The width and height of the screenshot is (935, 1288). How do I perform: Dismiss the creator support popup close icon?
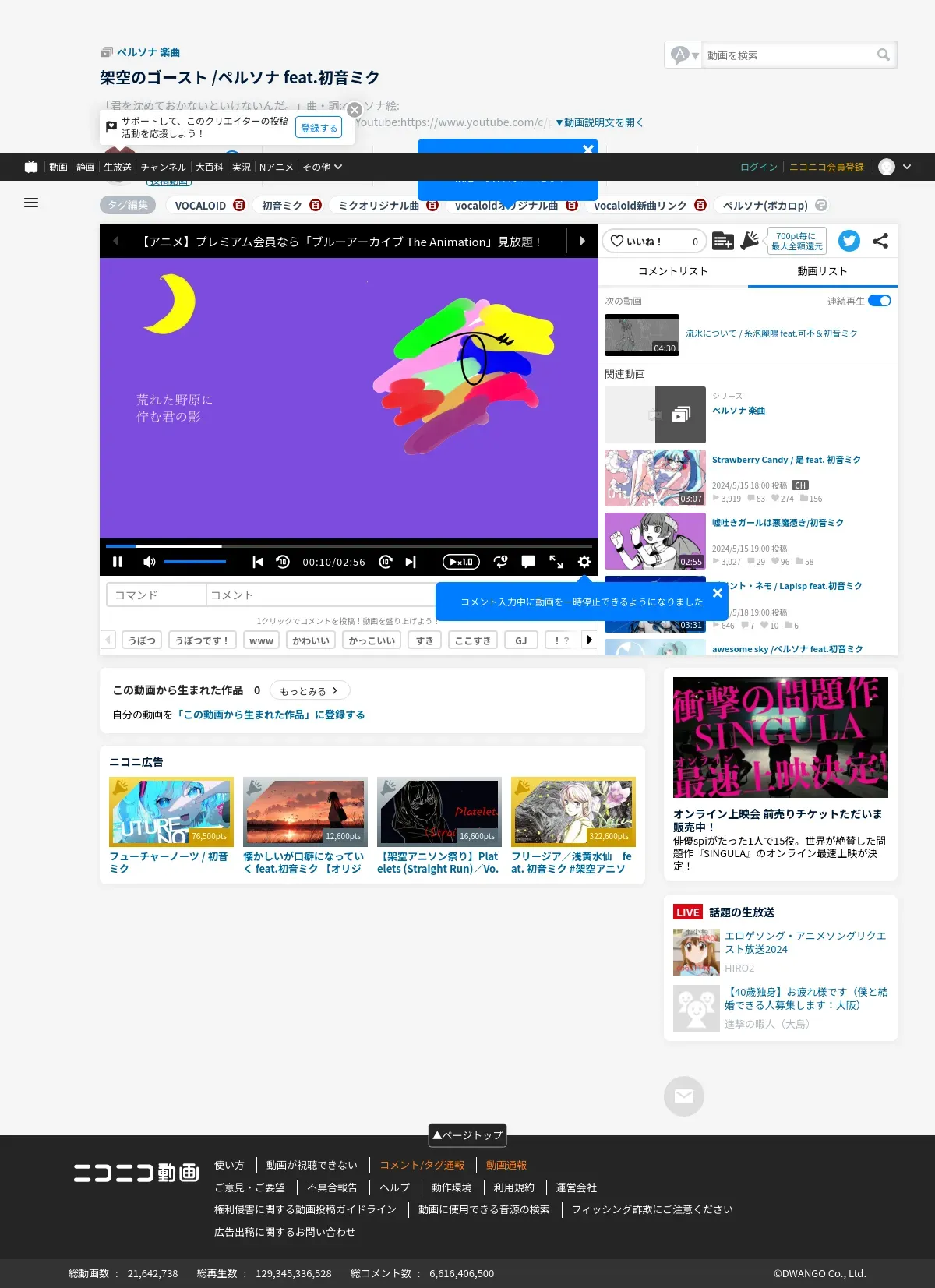pos(355,110)
